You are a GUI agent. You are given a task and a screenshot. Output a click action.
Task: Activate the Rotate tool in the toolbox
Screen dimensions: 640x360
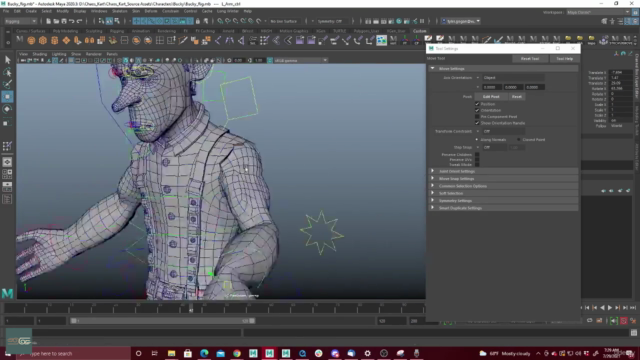[7, 109]
